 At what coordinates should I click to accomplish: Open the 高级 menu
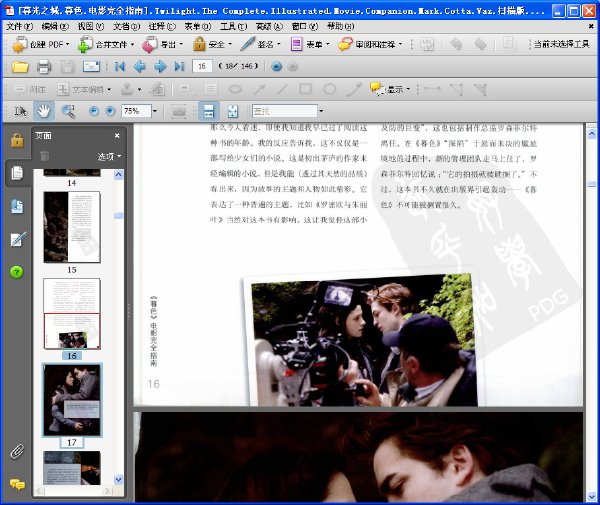pyautogui.click(x=269, y=26)
